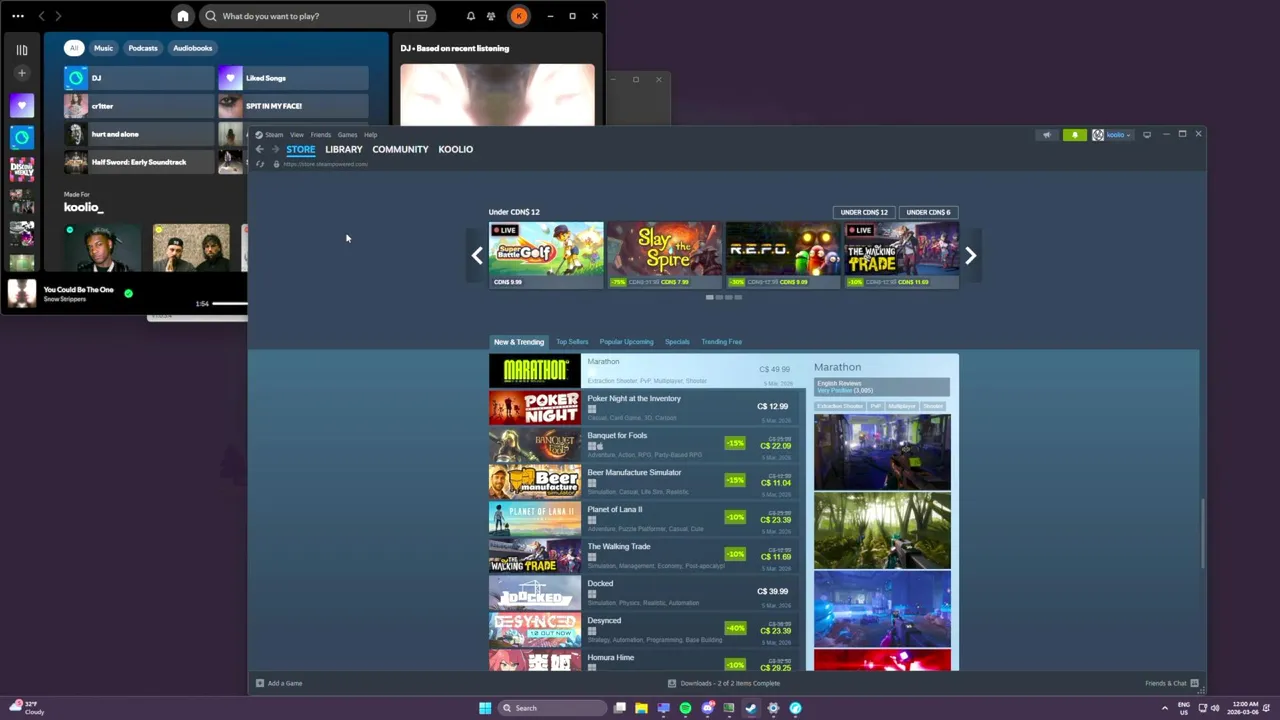Toggle liked checkmark for current Spotify song
1280x720 pixels.
[128, 293]
